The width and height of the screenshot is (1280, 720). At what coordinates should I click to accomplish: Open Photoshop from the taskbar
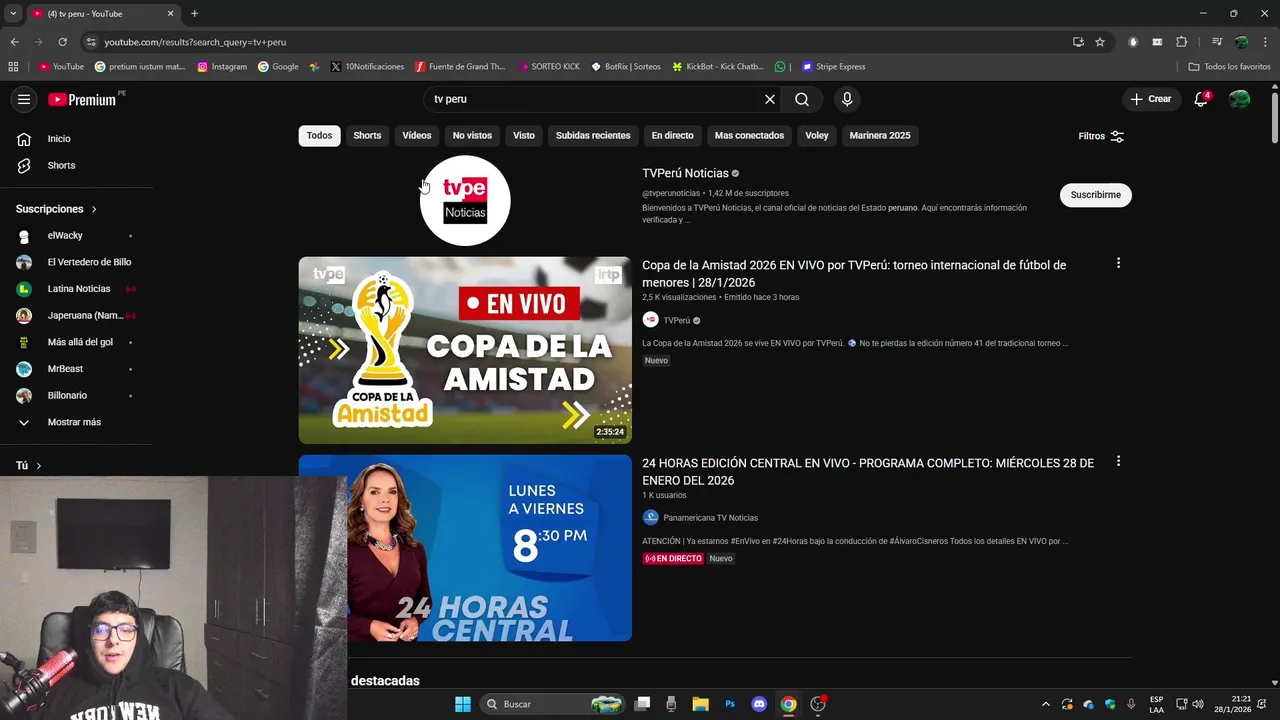pos(730,704)
